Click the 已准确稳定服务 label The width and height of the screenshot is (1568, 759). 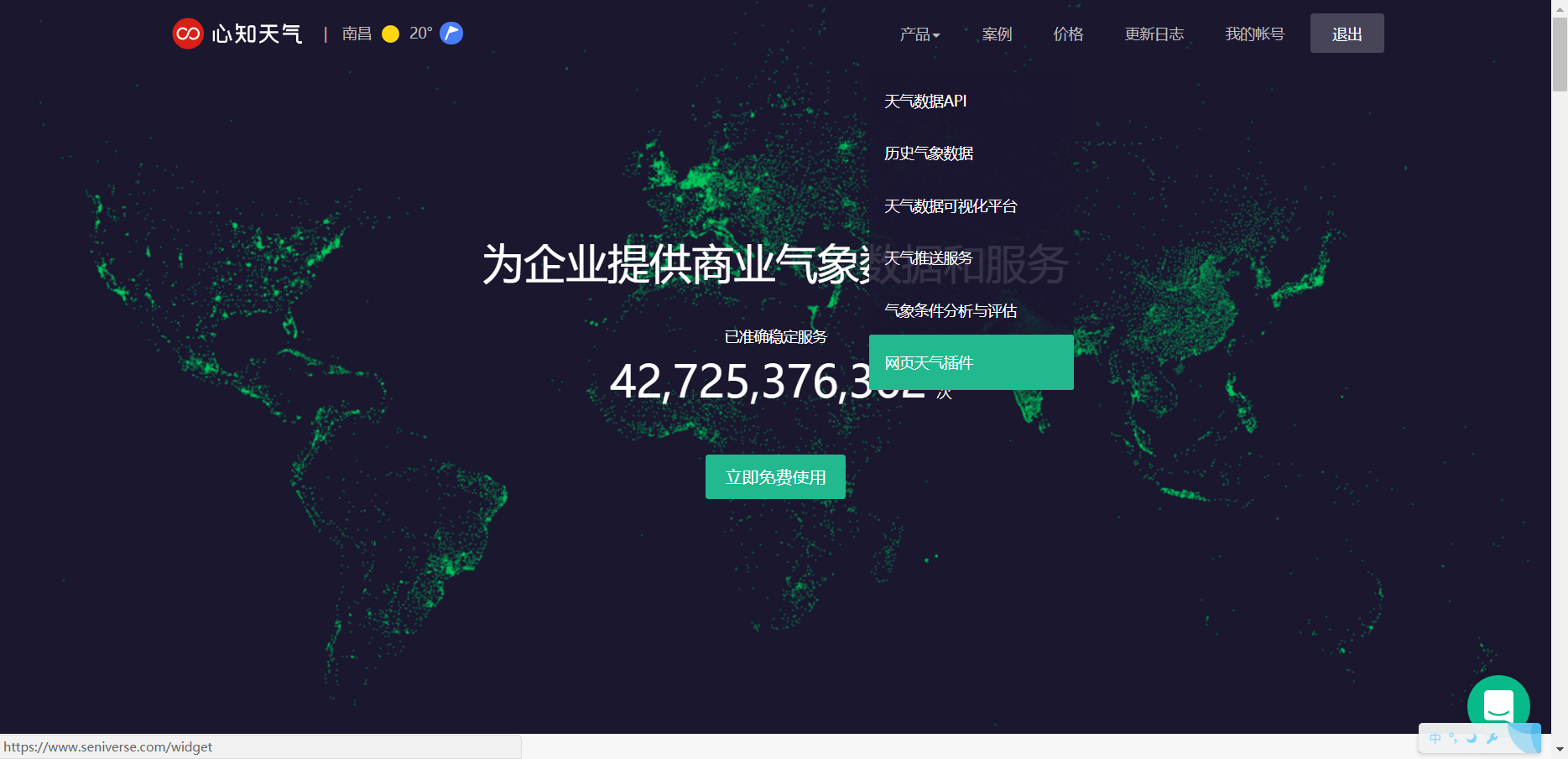pyautogui.click(x=775, y=336)
